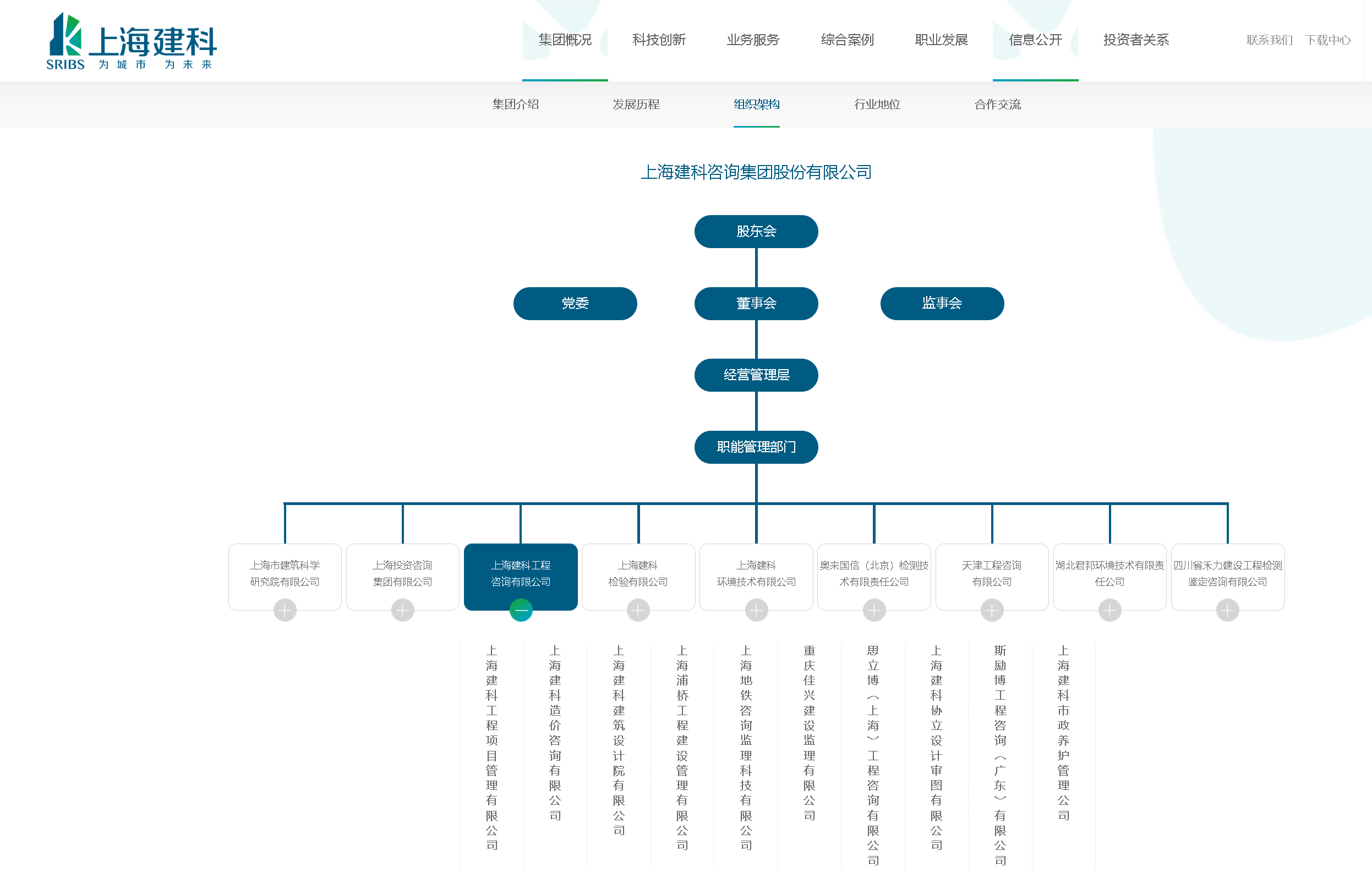
Task: Expand 上海市建筑科学研究院有限公司 with plus icon
Action: point(285,611)
